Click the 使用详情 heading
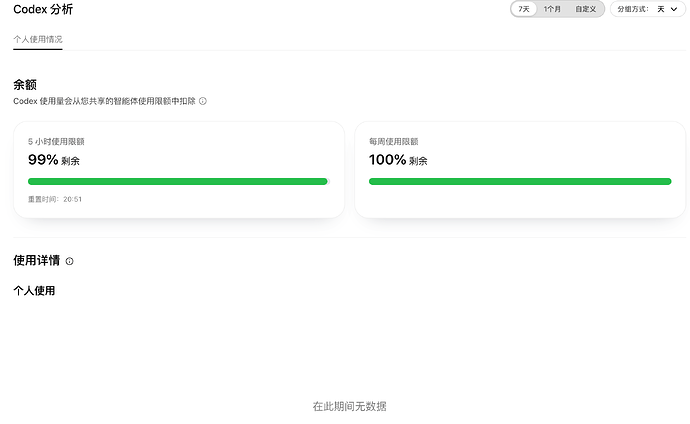The image size is (690, 424). point(37,260)
